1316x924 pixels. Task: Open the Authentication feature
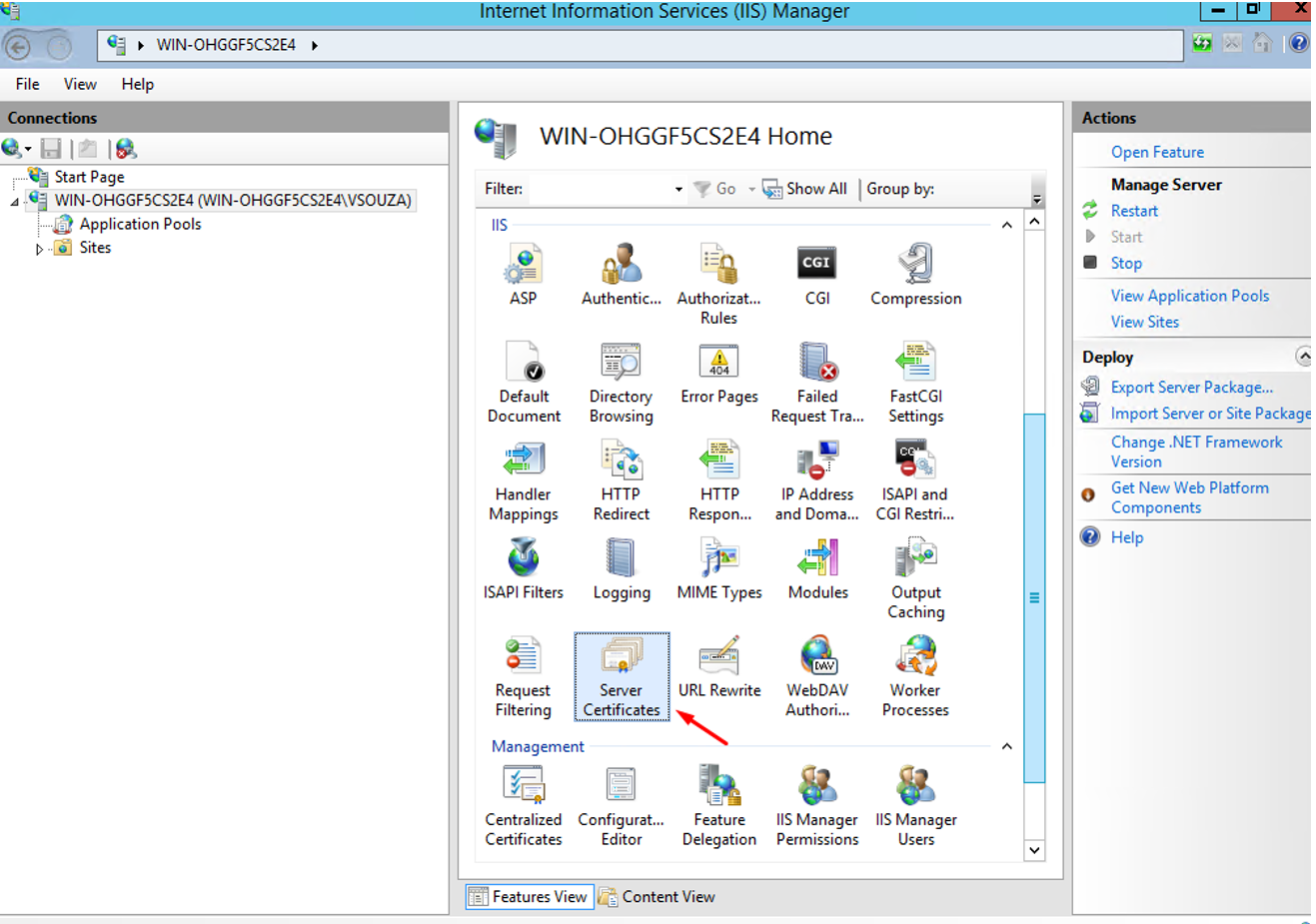pos(621,275)
